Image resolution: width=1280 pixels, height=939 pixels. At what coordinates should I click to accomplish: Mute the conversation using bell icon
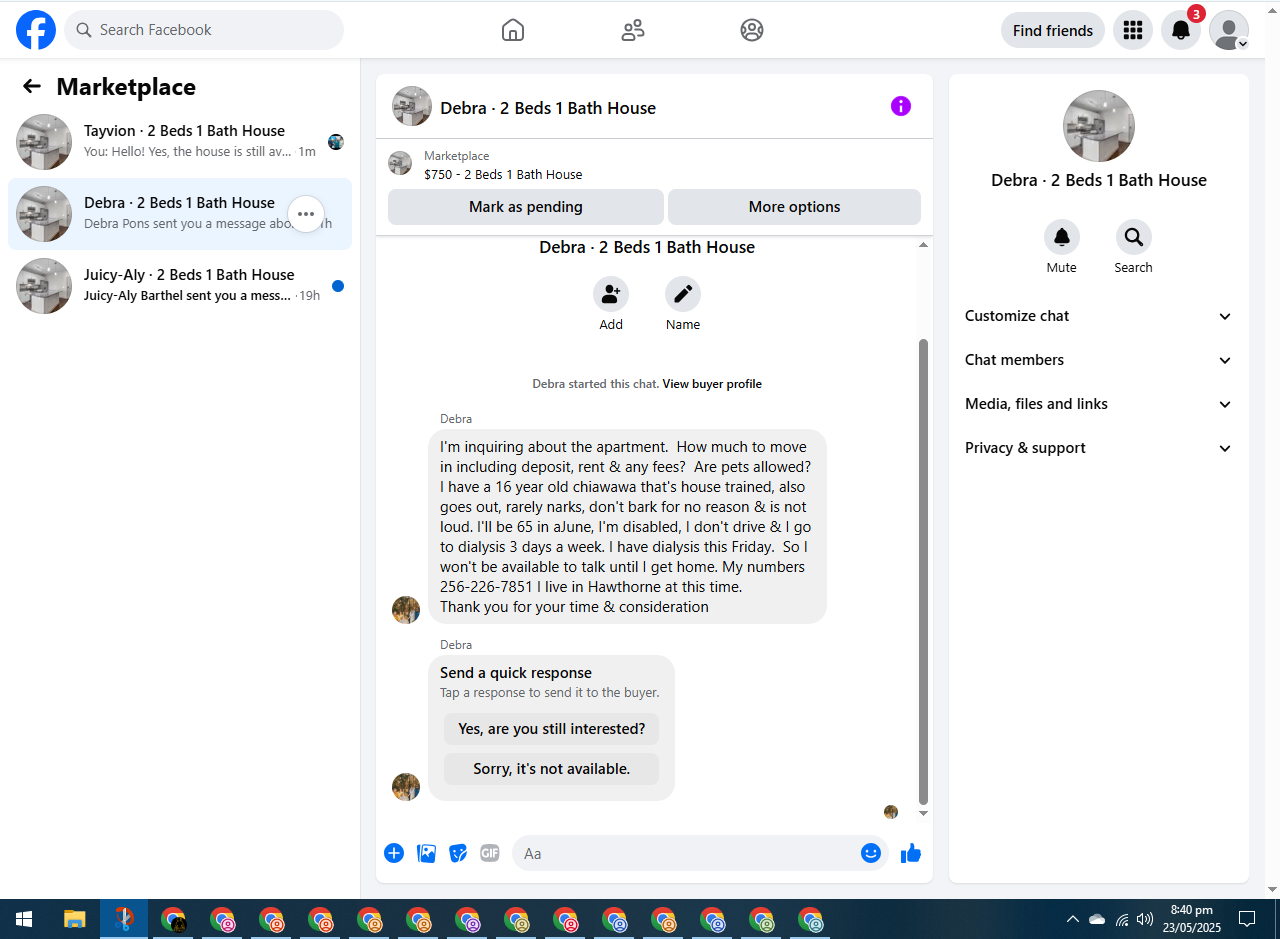pos(1062,237)
